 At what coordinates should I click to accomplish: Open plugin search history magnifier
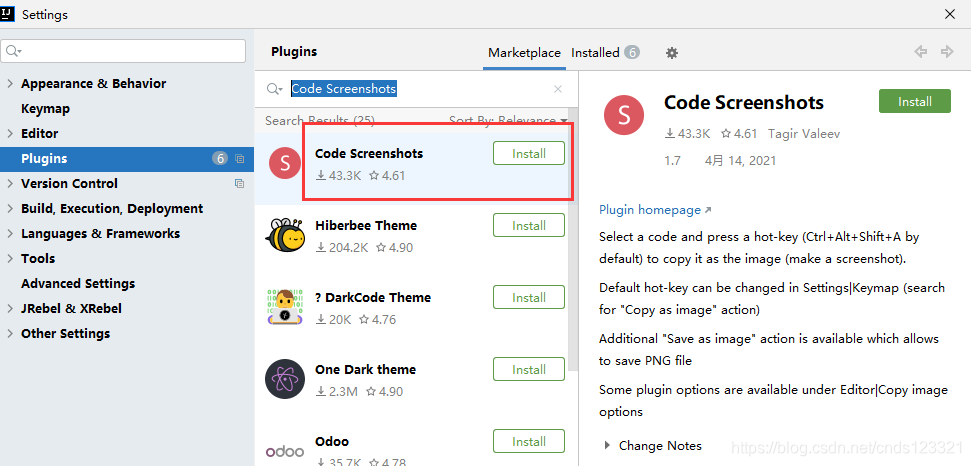(274, 89)
